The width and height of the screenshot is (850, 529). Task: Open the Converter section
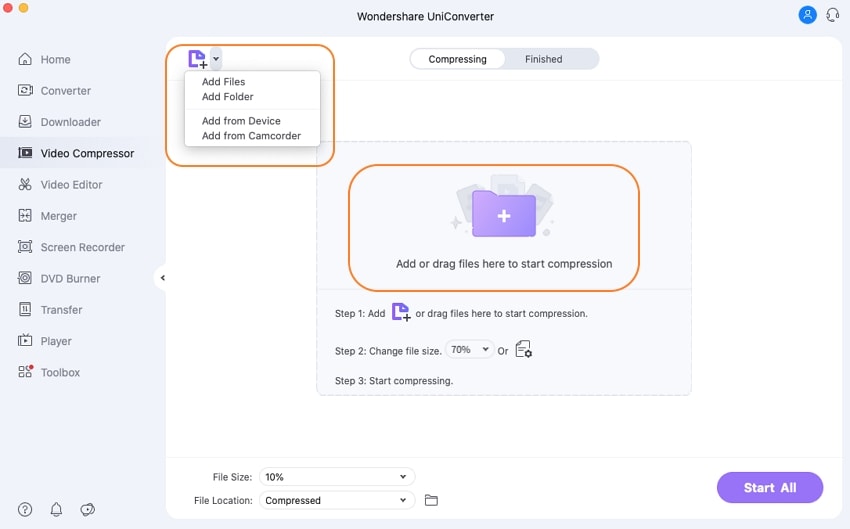click(54, 91)
